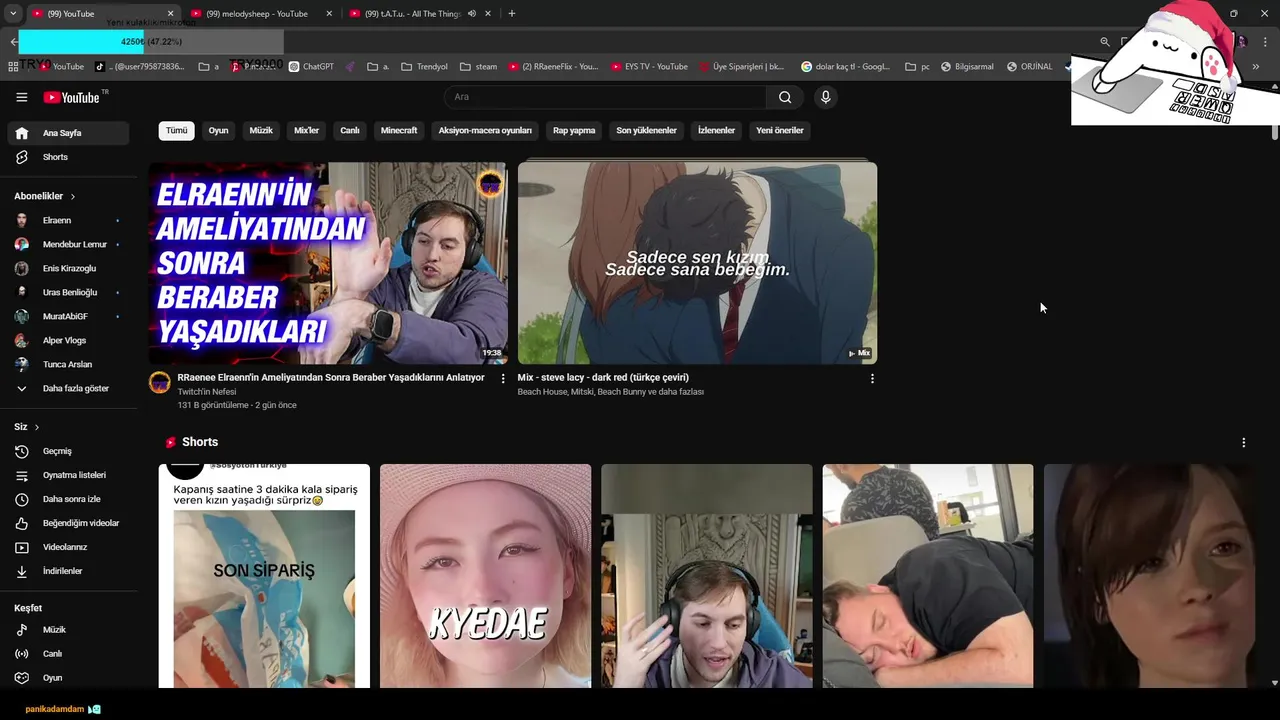
Task: Click the YouTube logo
Action: [x=71, y=97]
